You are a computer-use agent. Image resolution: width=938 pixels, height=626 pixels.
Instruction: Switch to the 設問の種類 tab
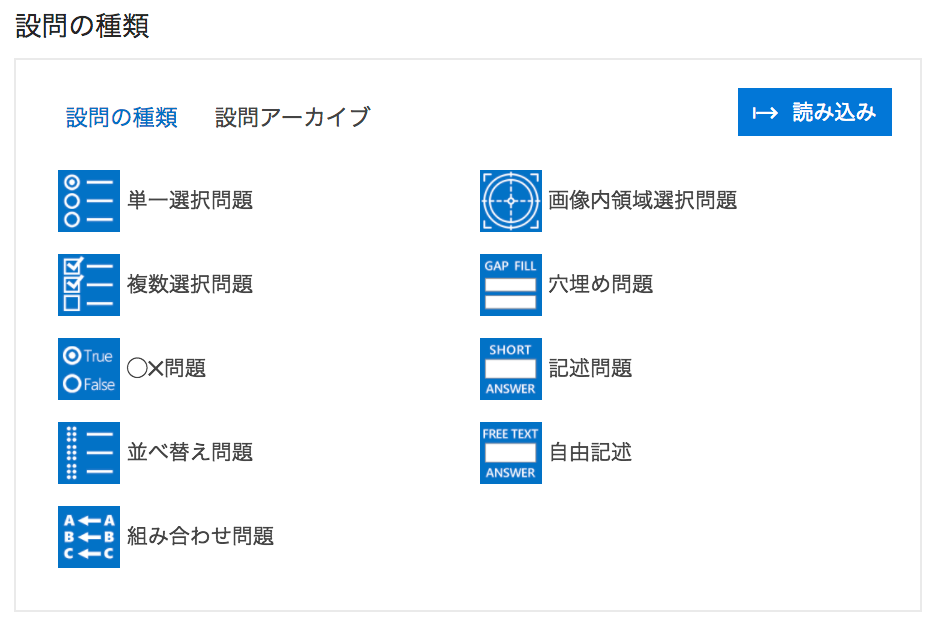[122, 118]
